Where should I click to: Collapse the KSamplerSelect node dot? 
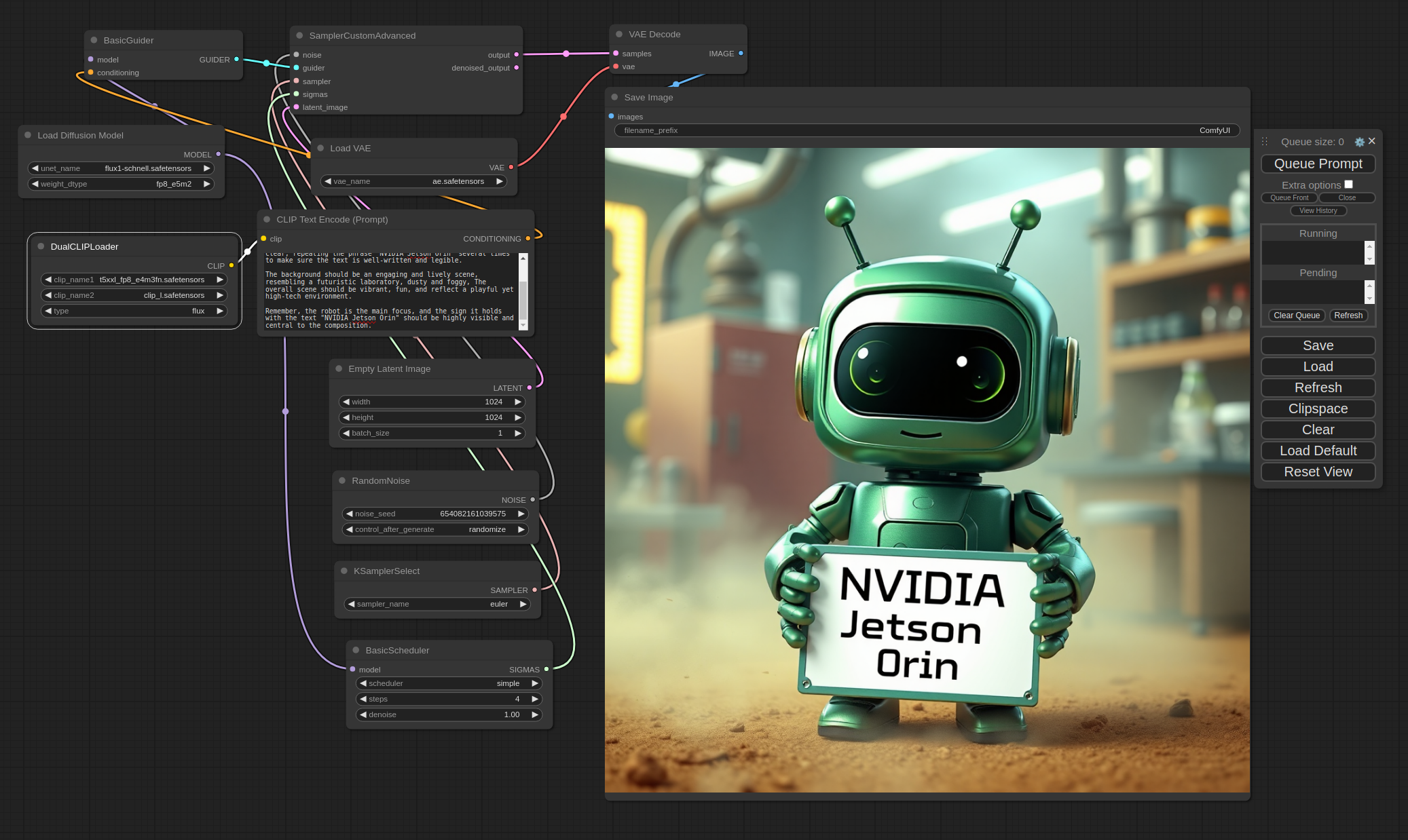tap(344, 571)
